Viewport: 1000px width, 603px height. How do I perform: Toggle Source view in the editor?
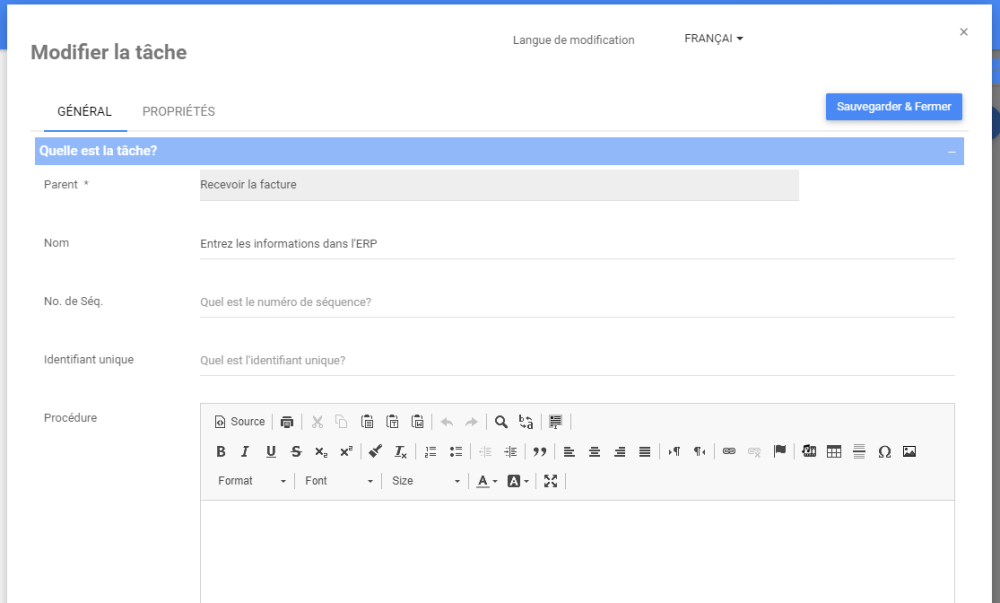pos(240,421)
